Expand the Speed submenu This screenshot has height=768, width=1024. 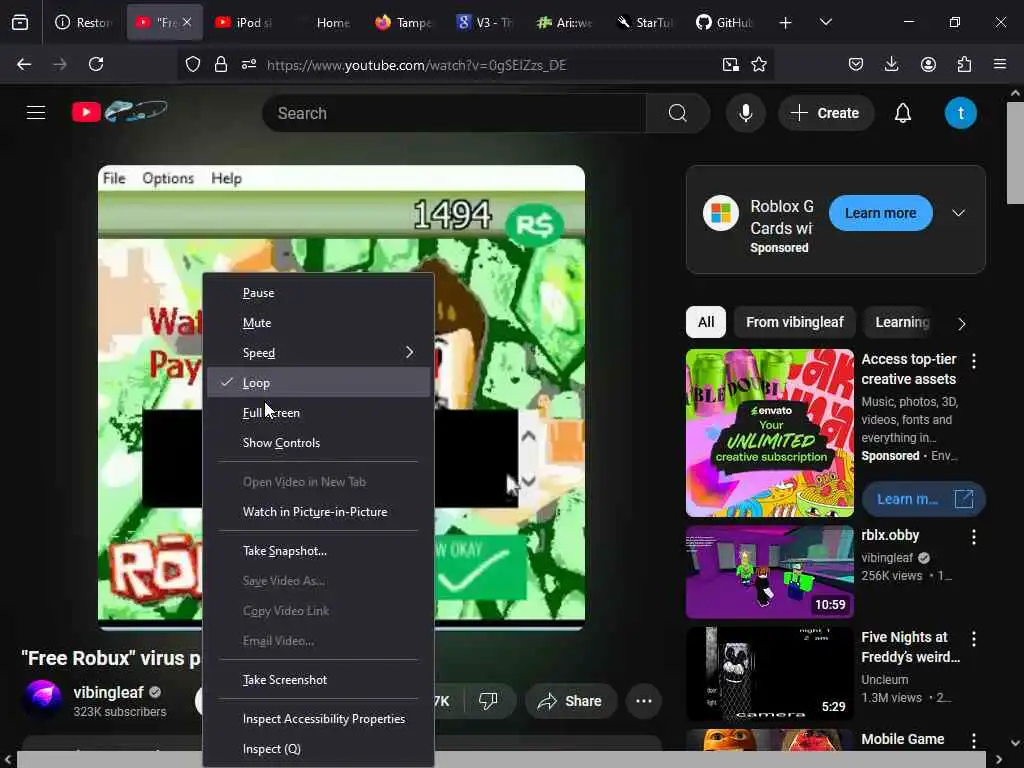click(319, 353)
